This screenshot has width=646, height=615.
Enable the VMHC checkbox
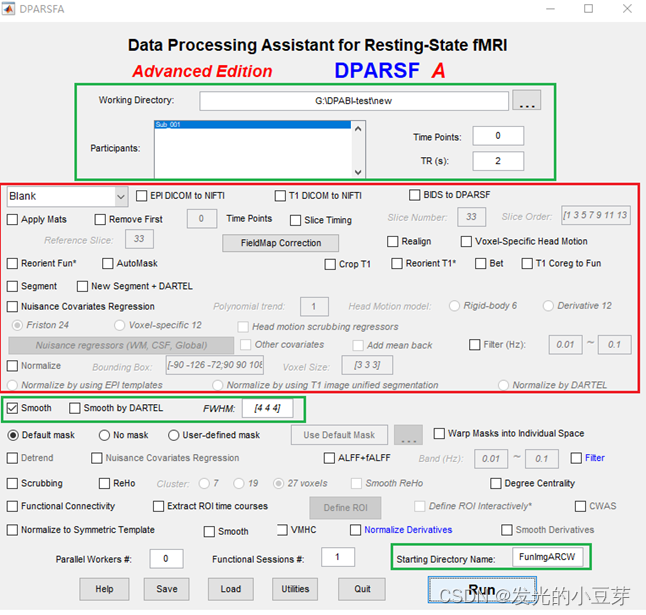pos(282,530)
